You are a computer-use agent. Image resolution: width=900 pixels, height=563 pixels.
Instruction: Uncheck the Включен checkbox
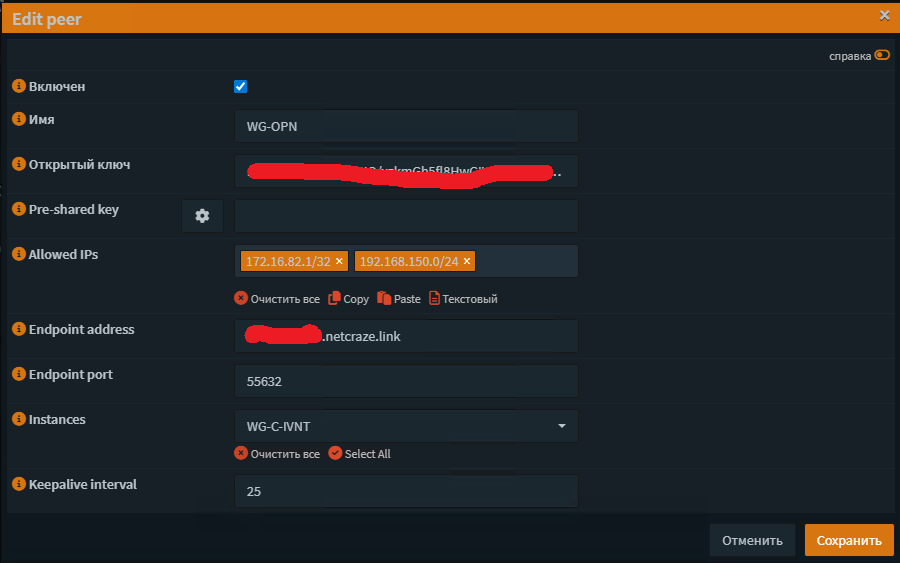(x=240, y=87)
